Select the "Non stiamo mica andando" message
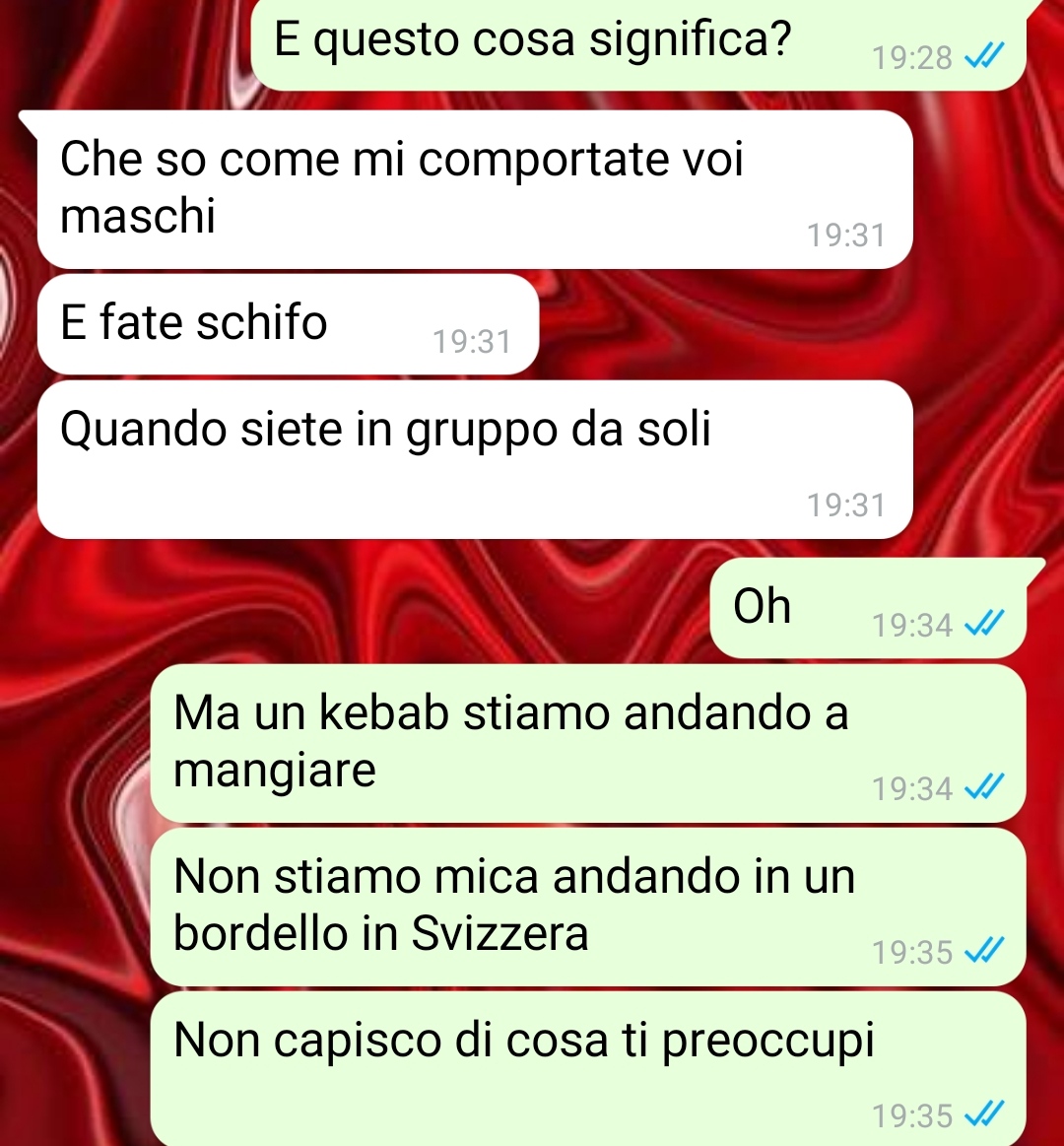Viewport: 1064px width, 1146px height. point(588,907)
